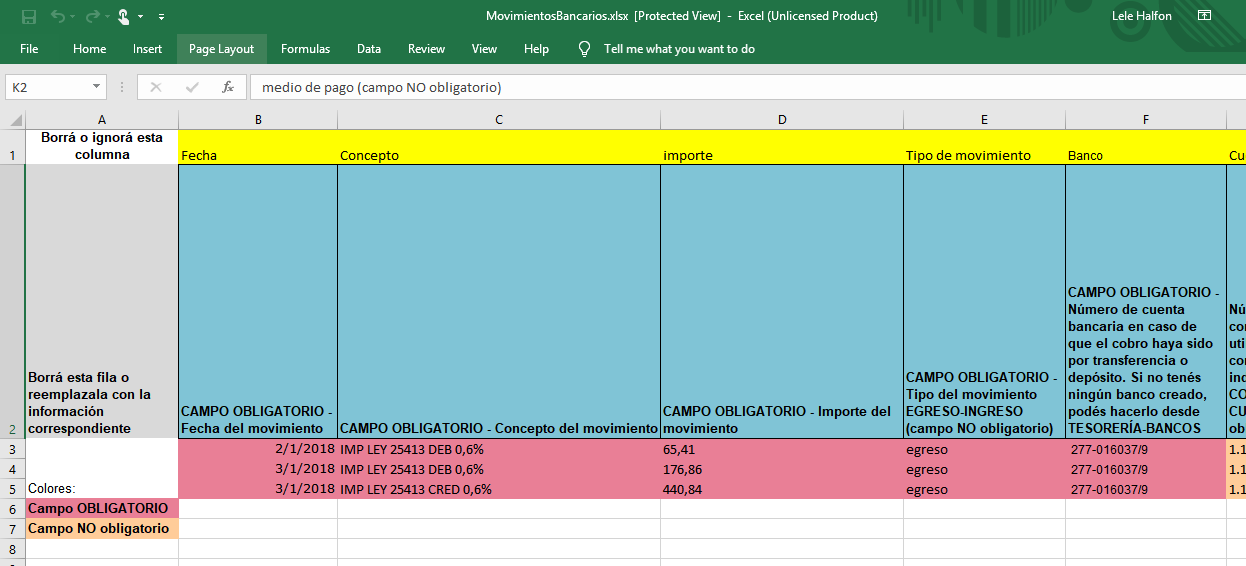Click amount cell 65,41
This screenshot has width=1246, height=566.
(782, 449)
